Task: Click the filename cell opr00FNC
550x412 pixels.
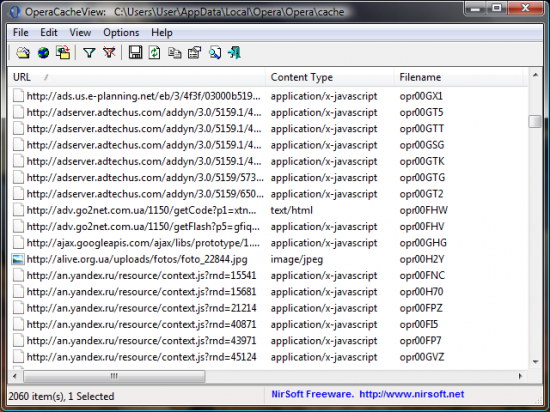Action: click(422, 276)
